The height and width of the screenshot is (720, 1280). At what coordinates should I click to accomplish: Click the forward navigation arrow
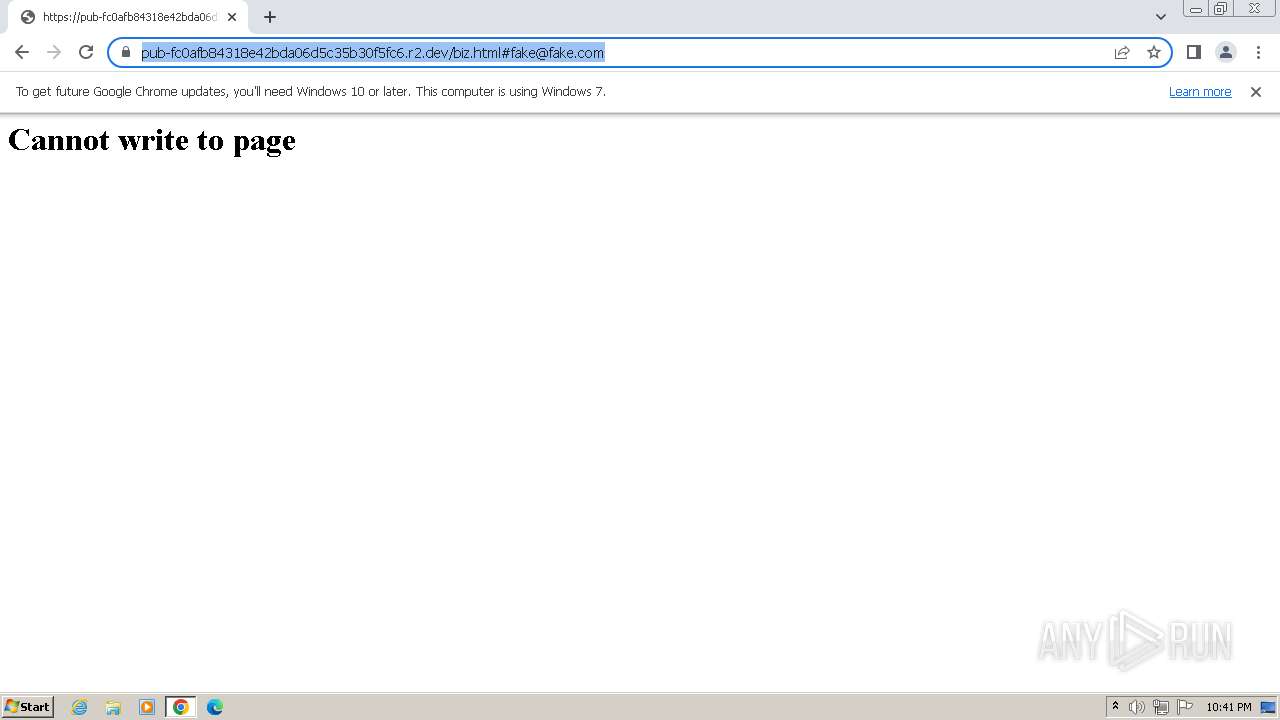coord(54,52)
